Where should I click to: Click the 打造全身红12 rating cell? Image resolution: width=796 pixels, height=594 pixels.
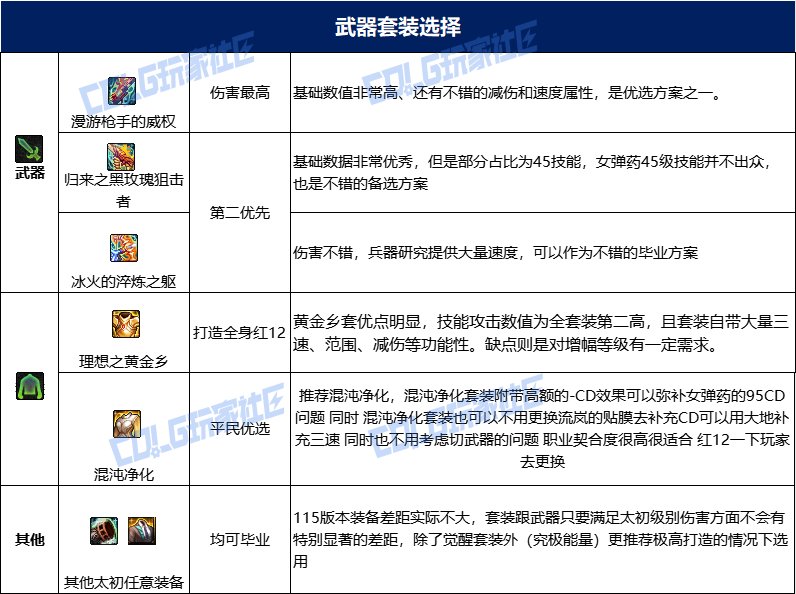tap(240, 333)
